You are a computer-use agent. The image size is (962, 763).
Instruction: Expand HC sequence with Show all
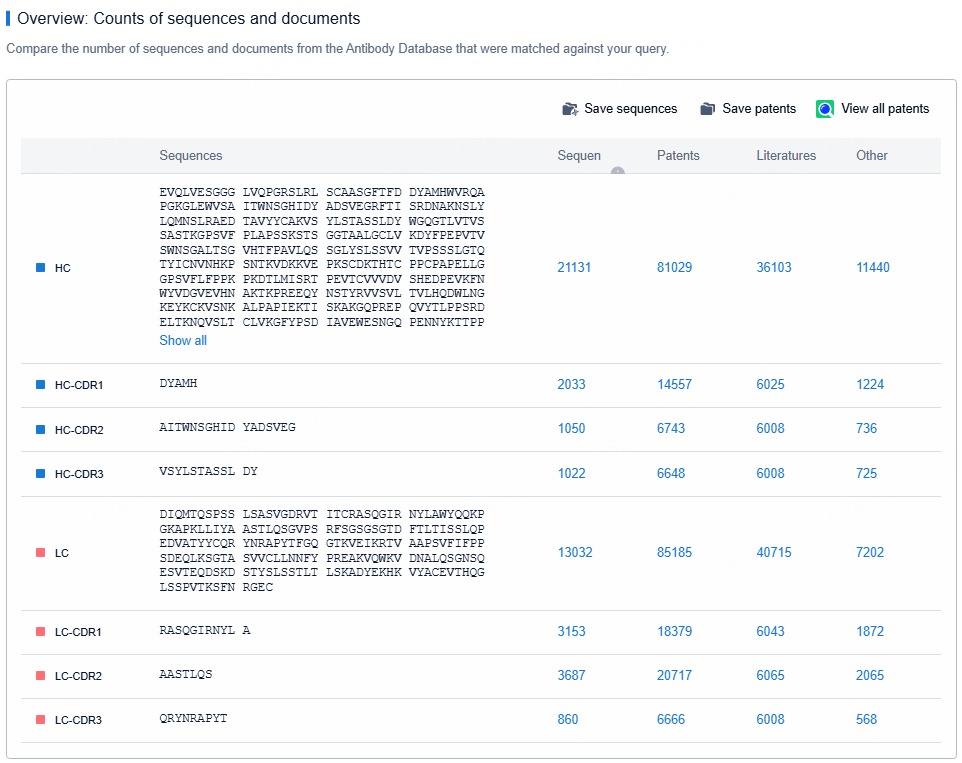click(x=183, y=341)
